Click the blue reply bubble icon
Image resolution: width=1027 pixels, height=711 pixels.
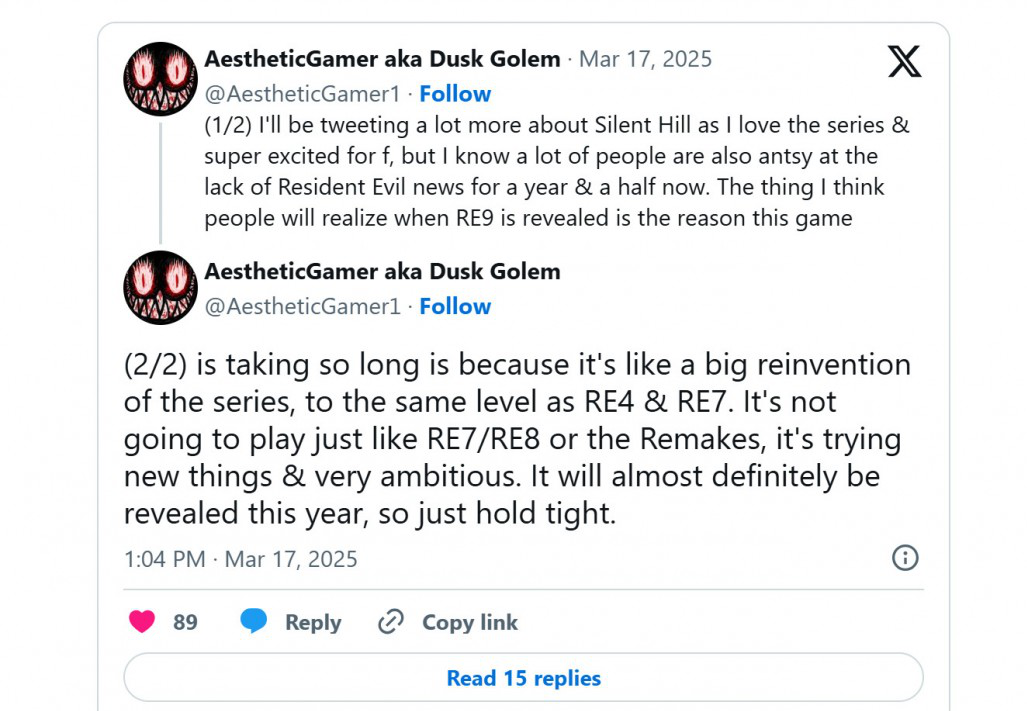pos(253,621)
